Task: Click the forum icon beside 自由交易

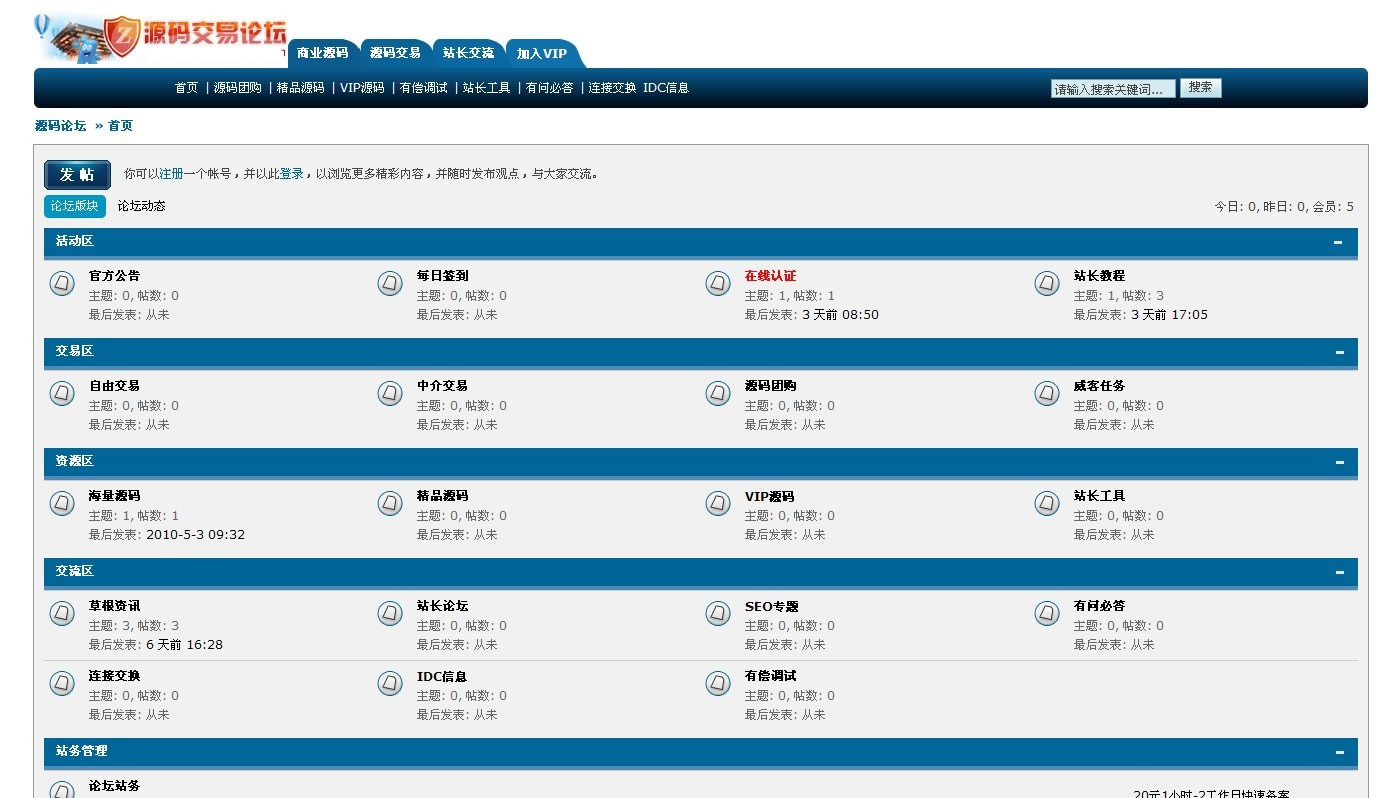Action: (62, 394)
